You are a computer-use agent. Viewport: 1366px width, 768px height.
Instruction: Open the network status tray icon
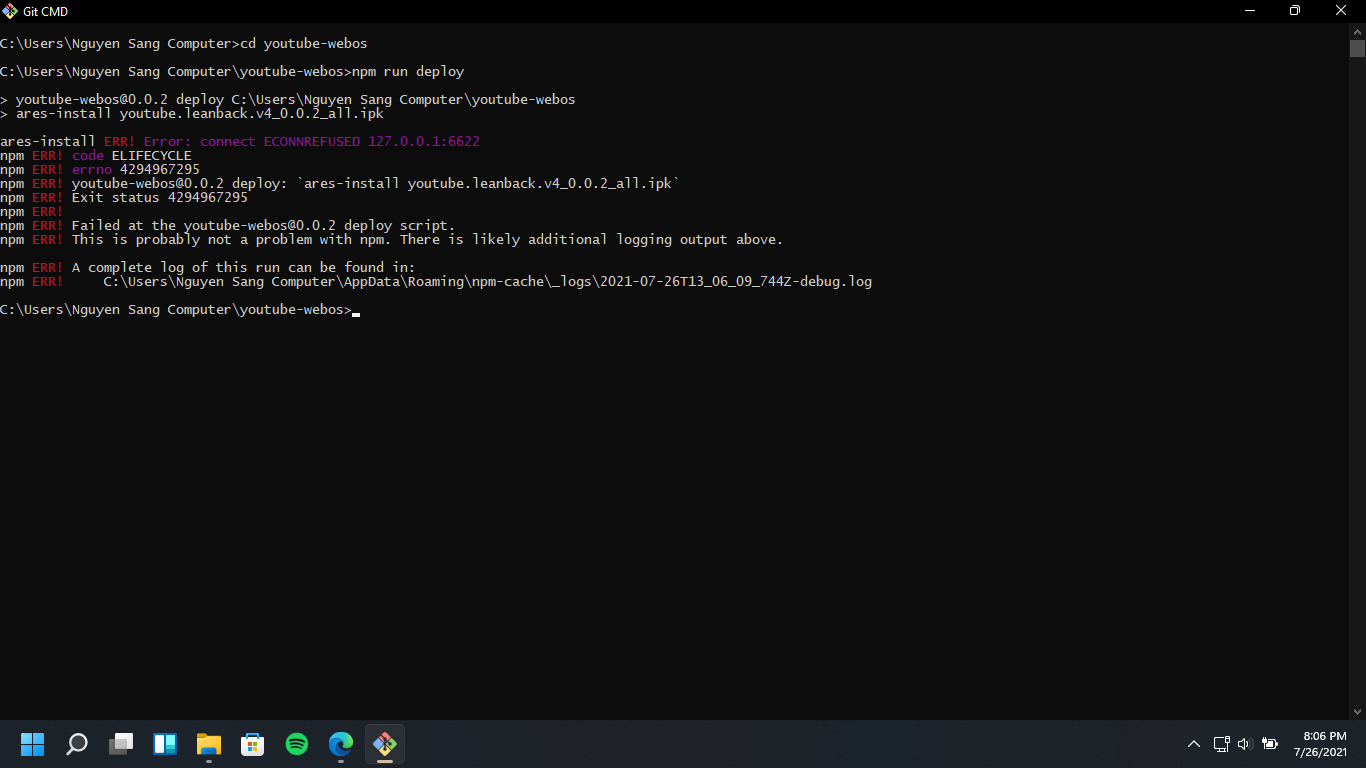tap(1221, 744)
